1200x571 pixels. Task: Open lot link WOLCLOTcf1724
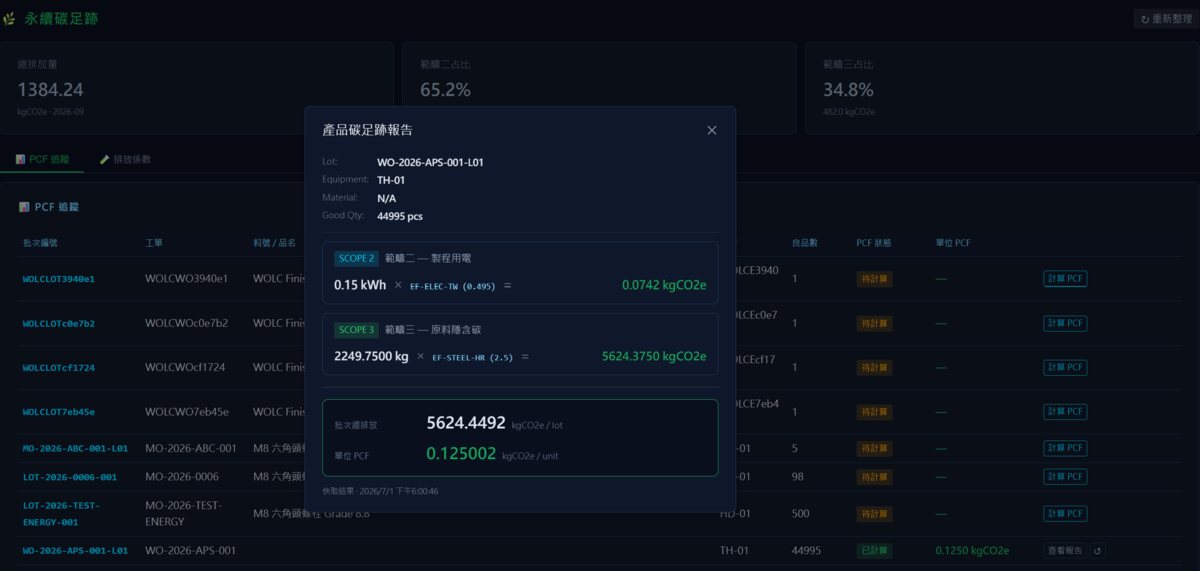(59, 367)
